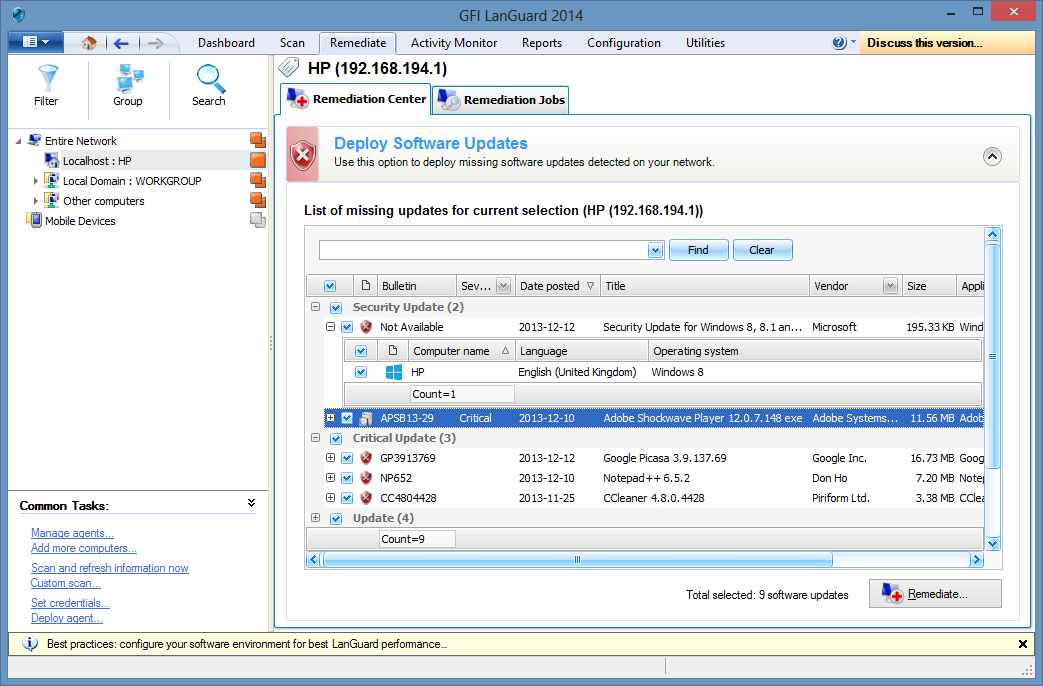This screenshot has width=1043, height=686.
Task: Click the GFI LanGuard application logo icon
Action: (18, 14)
